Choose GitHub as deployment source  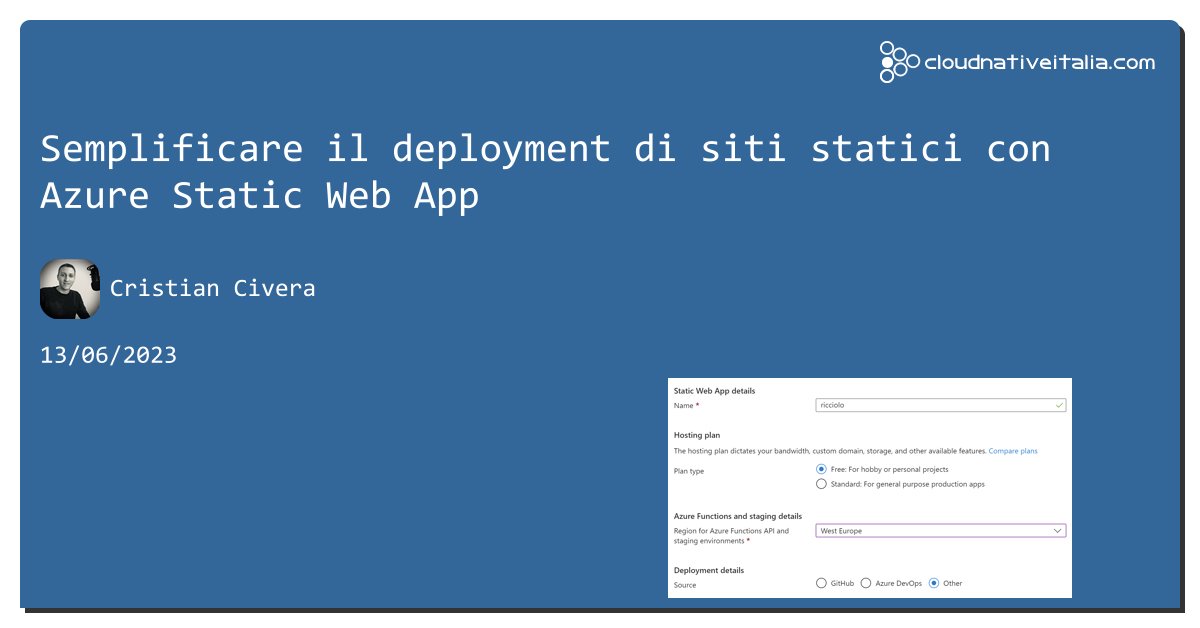click(x=821, y=583)
